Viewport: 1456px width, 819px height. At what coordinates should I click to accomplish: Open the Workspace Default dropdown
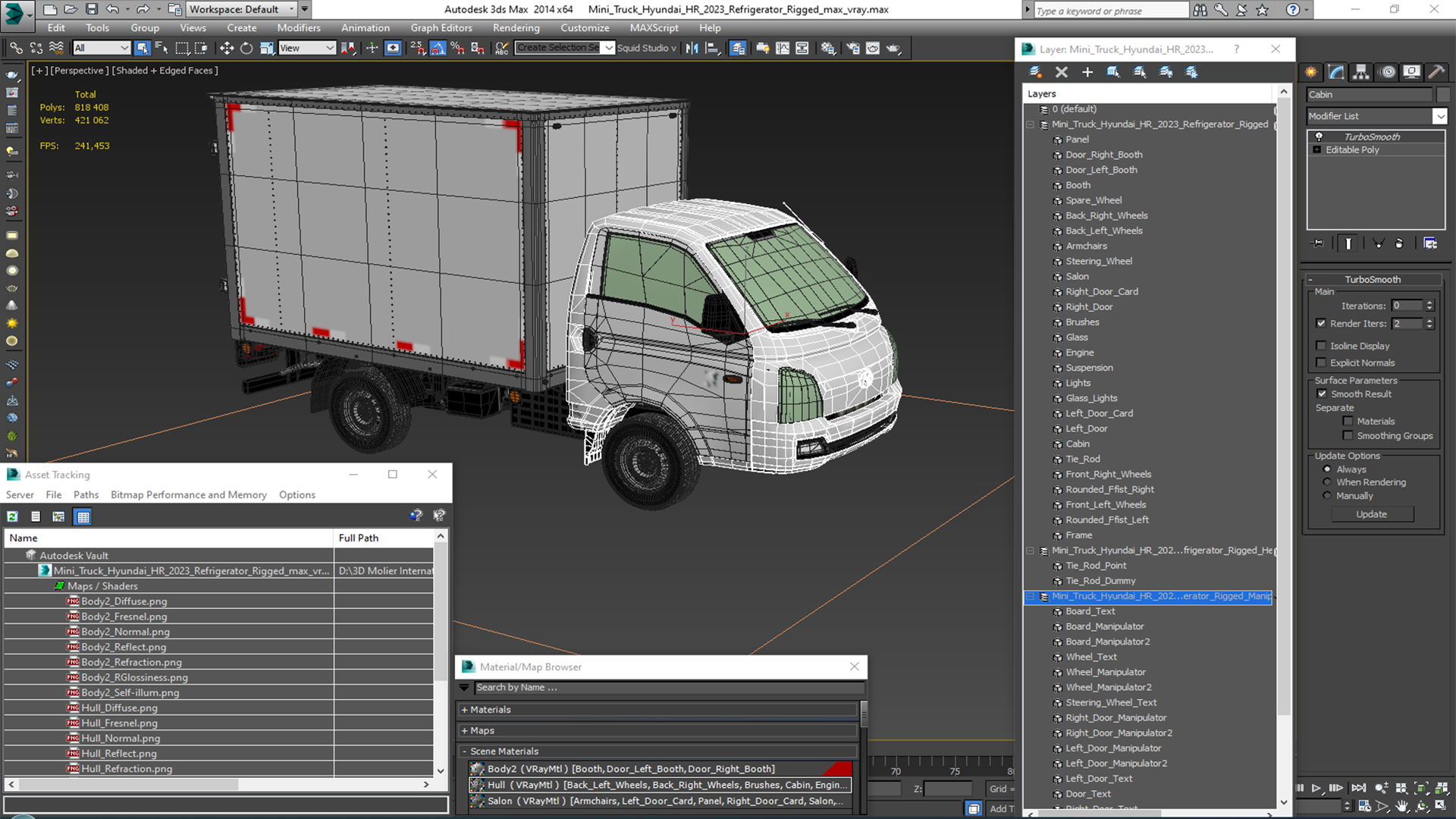242,9
